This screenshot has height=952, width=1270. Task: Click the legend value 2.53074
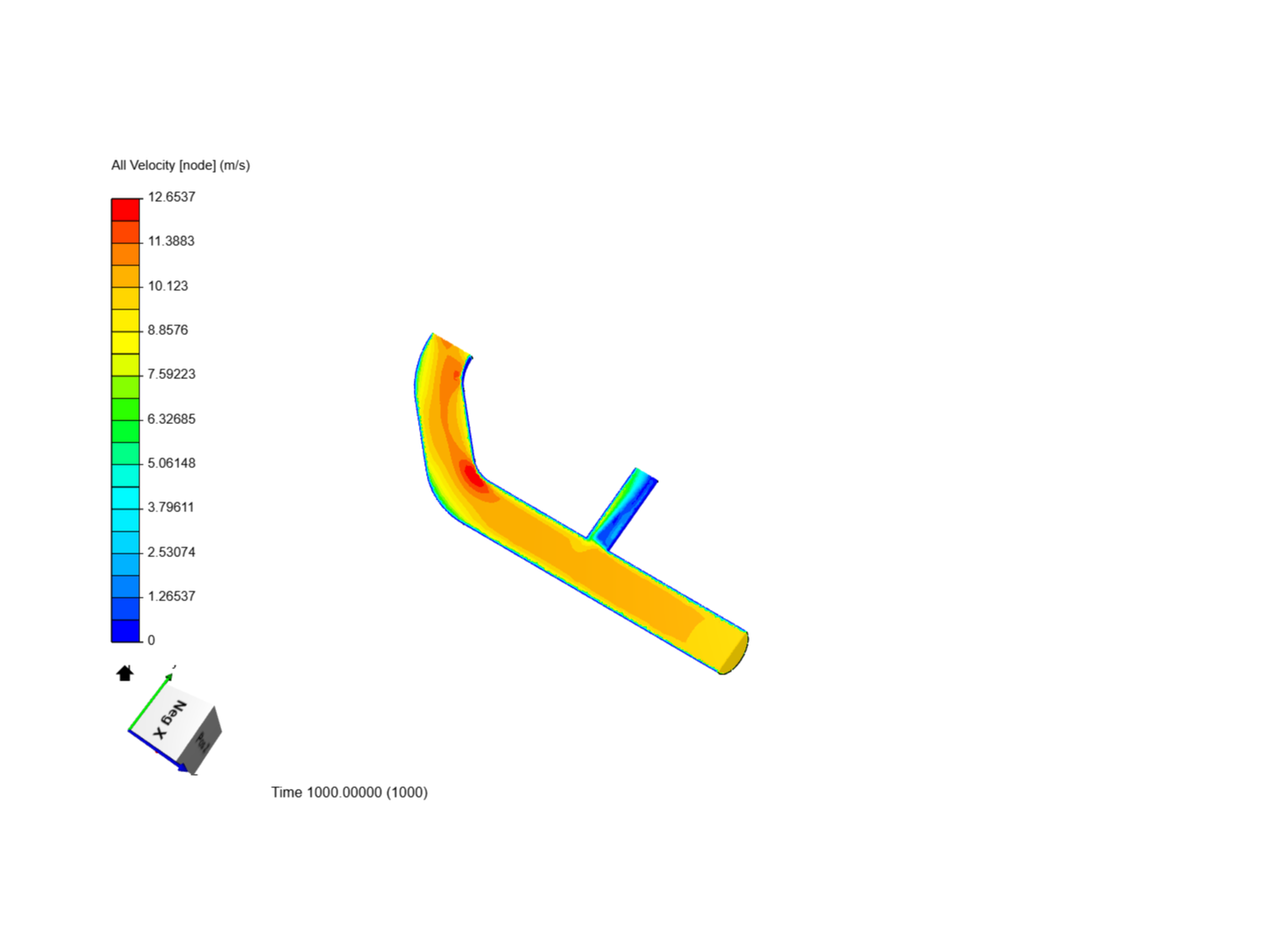coord(171,552)
